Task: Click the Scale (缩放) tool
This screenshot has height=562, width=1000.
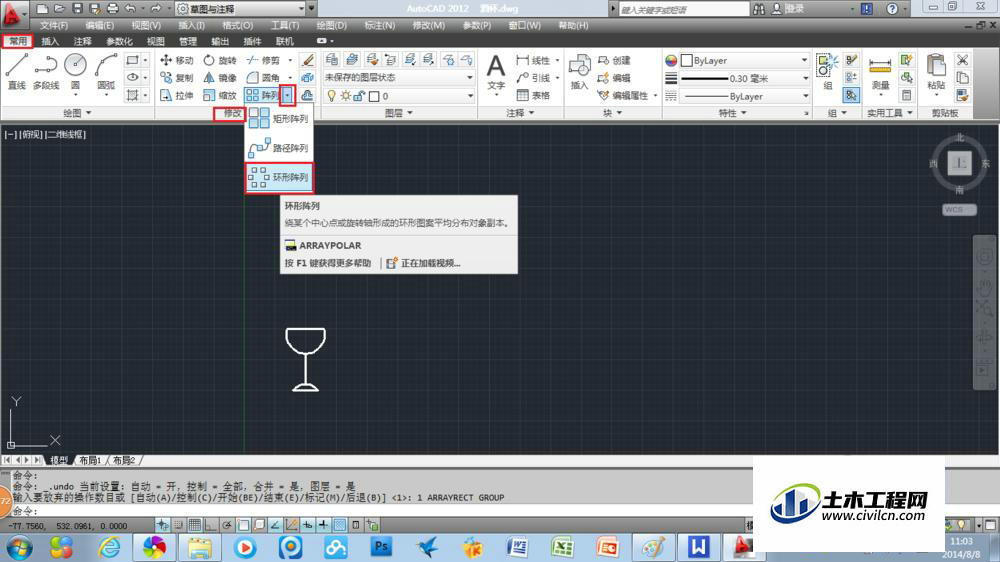Action: click(220, 95)
